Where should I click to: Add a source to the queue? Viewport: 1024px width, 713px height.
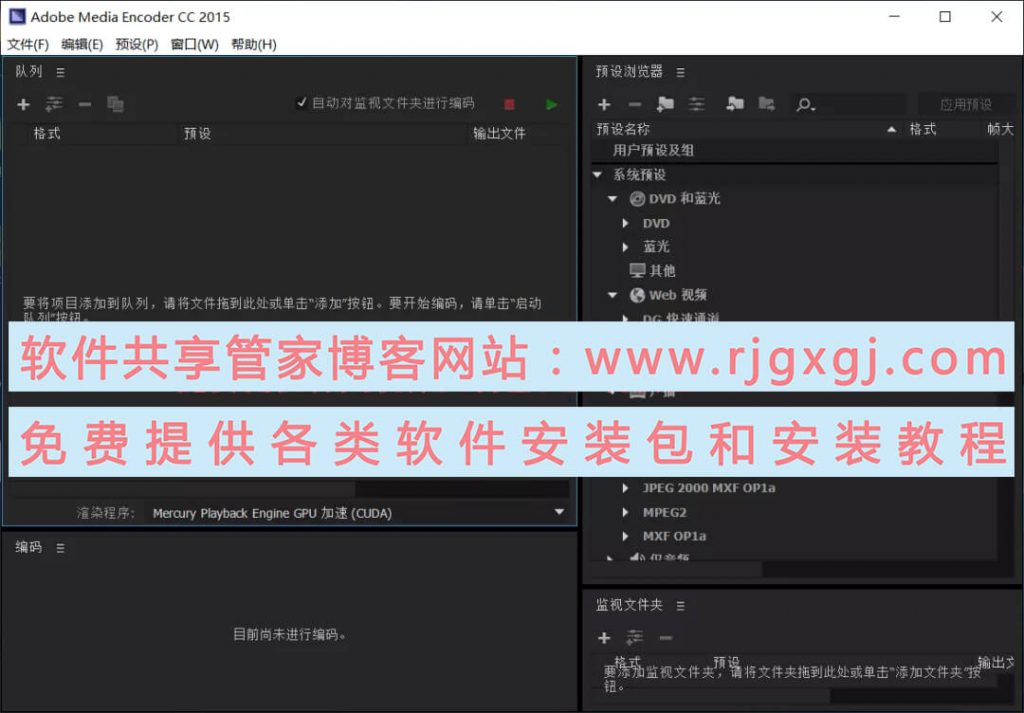(x=24, y=104)
